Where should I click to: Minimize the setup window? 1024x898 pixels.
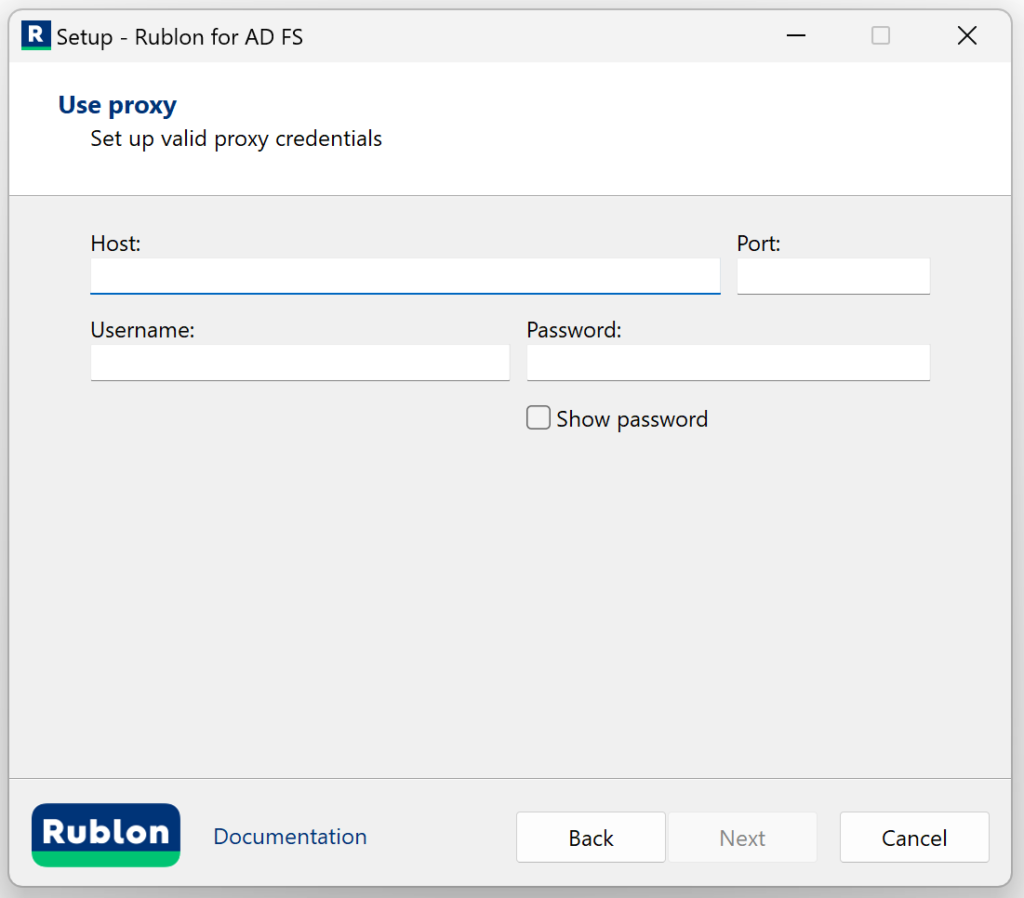[795, 35]
